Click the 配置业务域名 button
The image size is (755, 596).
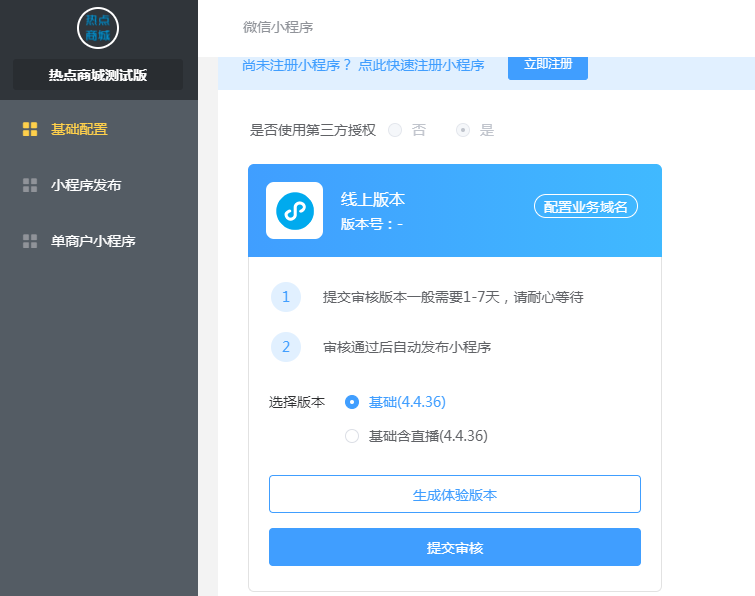click(x=586, y=207)
